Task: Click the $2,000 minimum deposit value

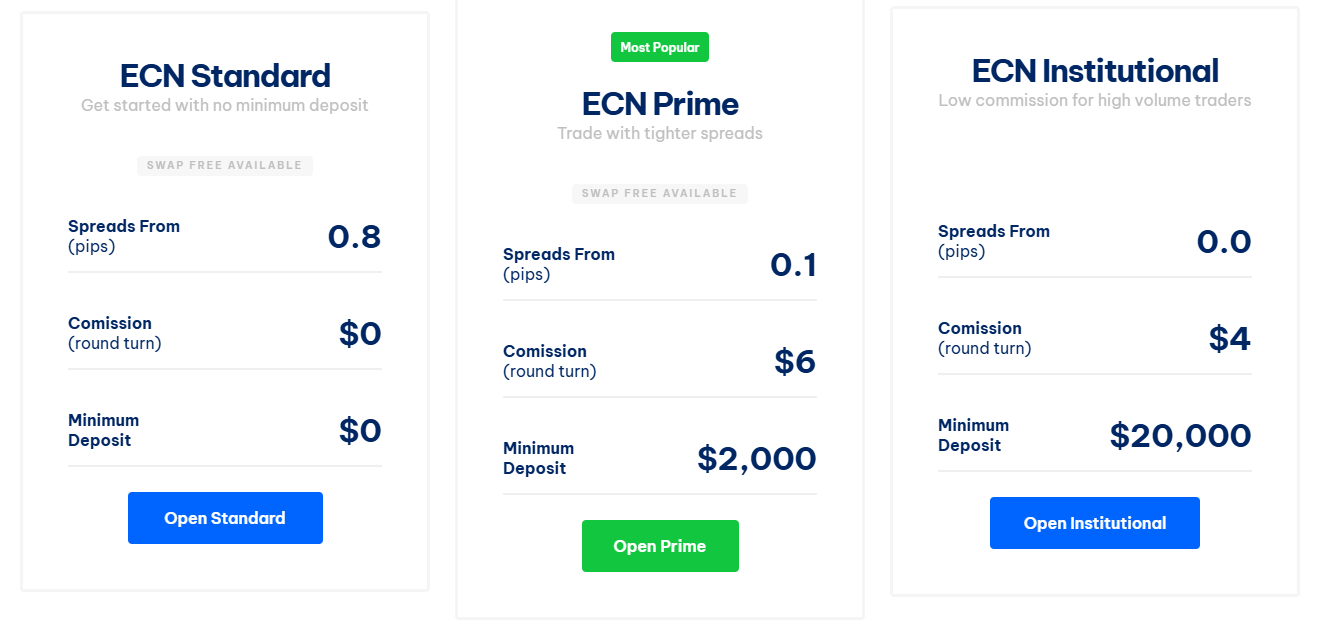Action: (x=757, y=459)
